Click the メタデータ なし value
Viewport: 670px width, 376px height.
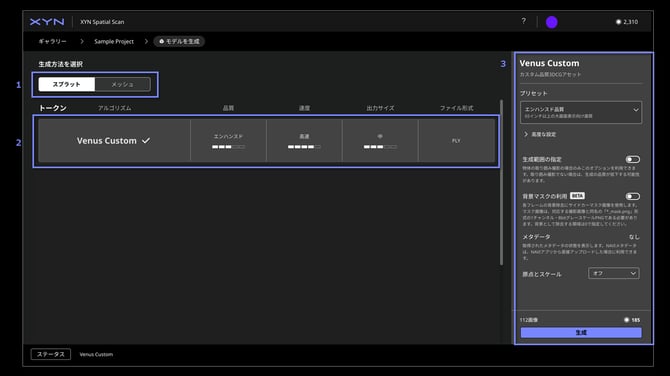(634, 237)
